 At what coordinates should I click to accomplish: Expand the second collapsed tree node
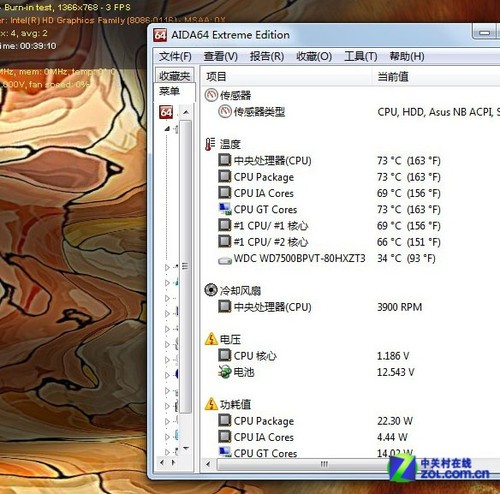pos(167,283)
